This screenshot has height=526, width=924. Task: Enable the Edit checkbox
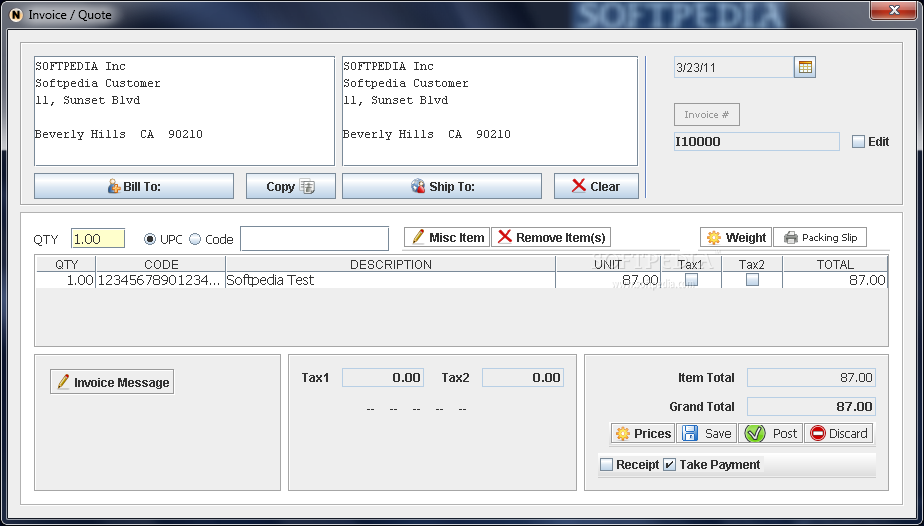coord(858,141)
